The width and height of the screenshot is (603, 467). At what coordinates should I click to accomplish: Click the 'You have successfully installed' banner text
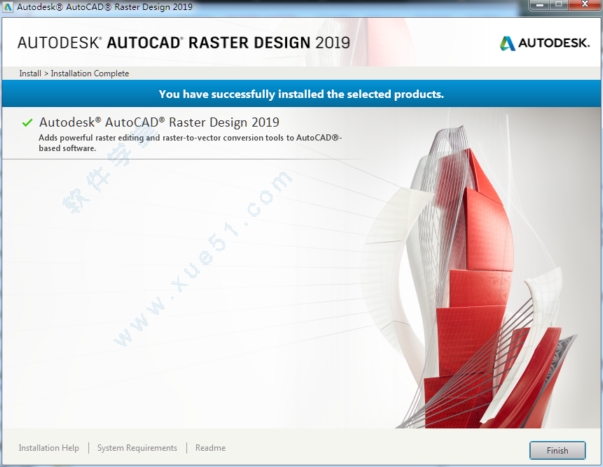[x=301, y=94]
